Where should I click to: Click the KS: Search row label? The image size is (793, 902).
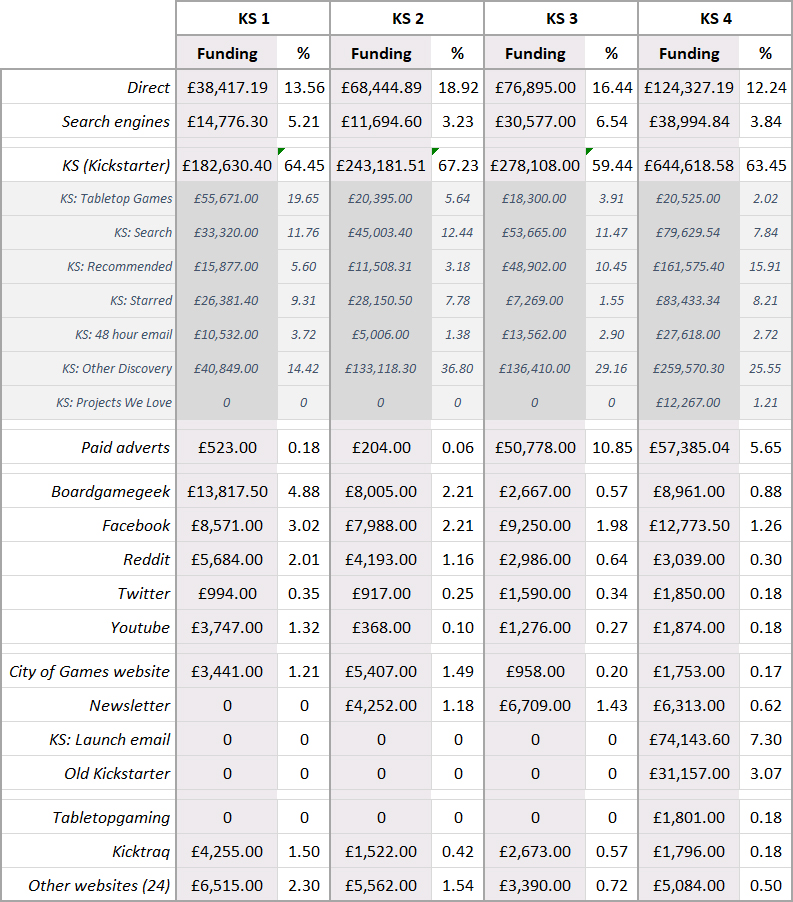pyautogui.click(x=143, y=232)
